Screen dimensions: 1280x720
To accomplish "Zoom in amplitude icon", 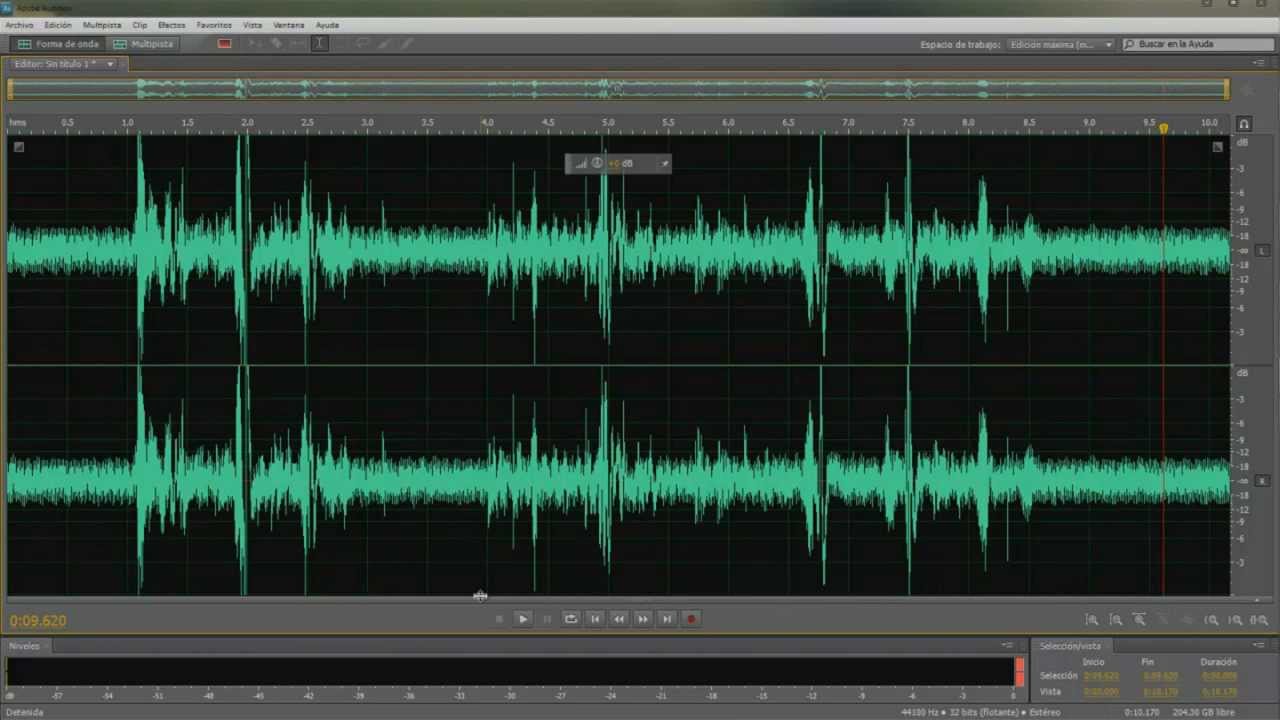I will coord(1092,620).
